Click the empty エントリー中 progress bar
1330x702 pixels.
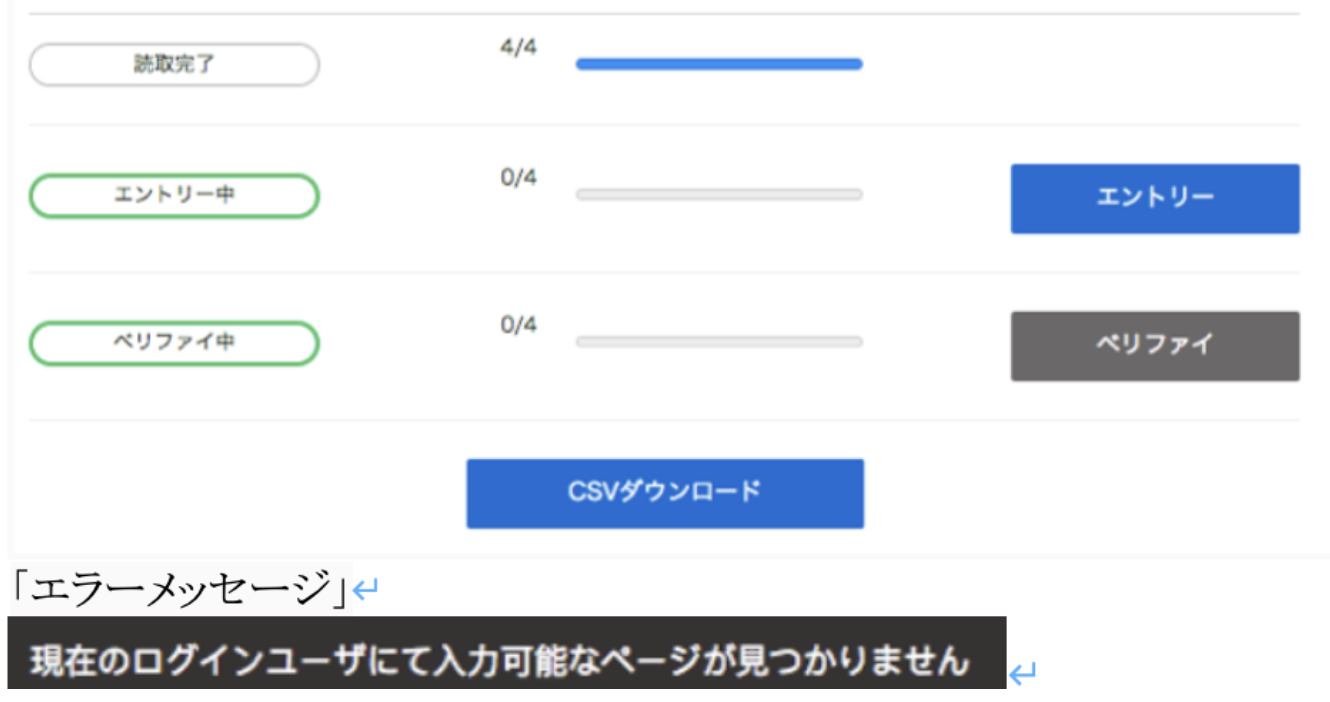[x=718, y=195]
